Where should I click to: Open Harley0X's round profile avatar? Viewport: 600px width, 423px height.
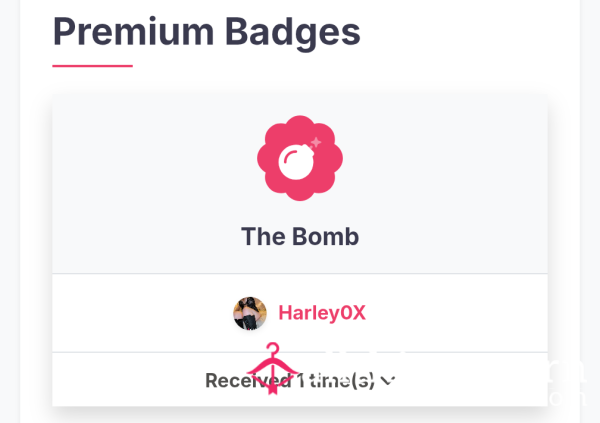click(x=250, y=313)
